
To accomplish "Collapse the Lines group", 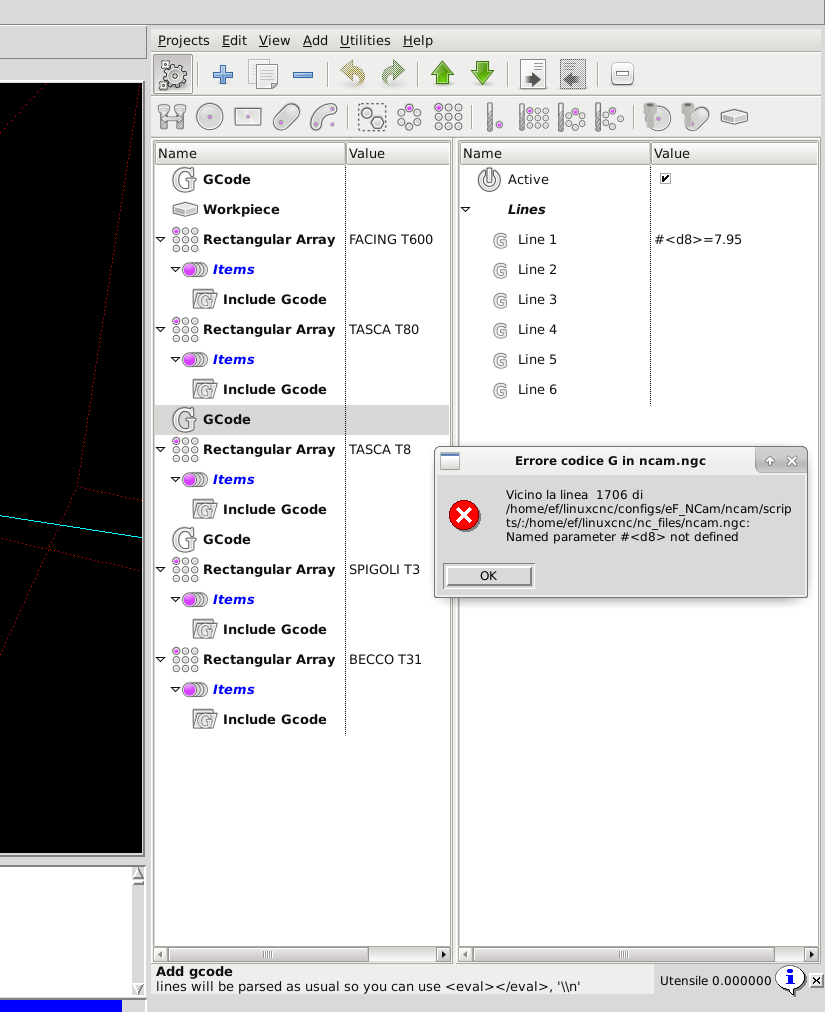I will [x=465, y=209].
